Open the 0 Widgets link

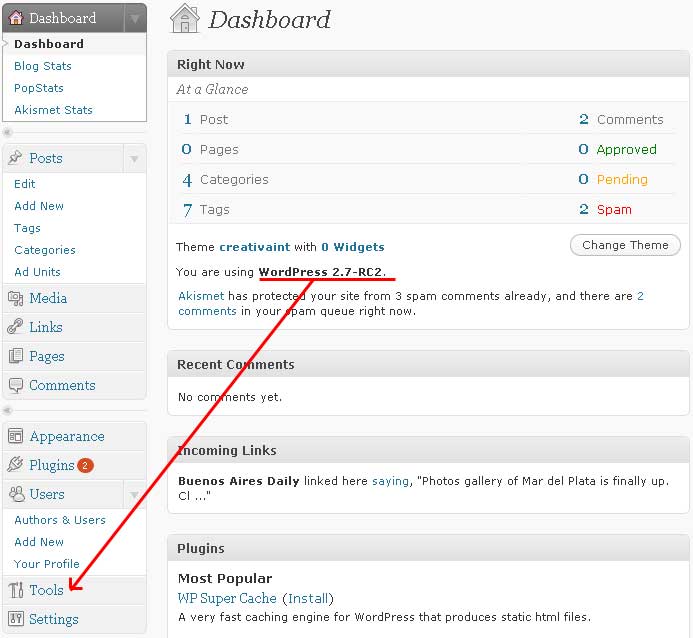pyautogui.click(x=353, y=247)
